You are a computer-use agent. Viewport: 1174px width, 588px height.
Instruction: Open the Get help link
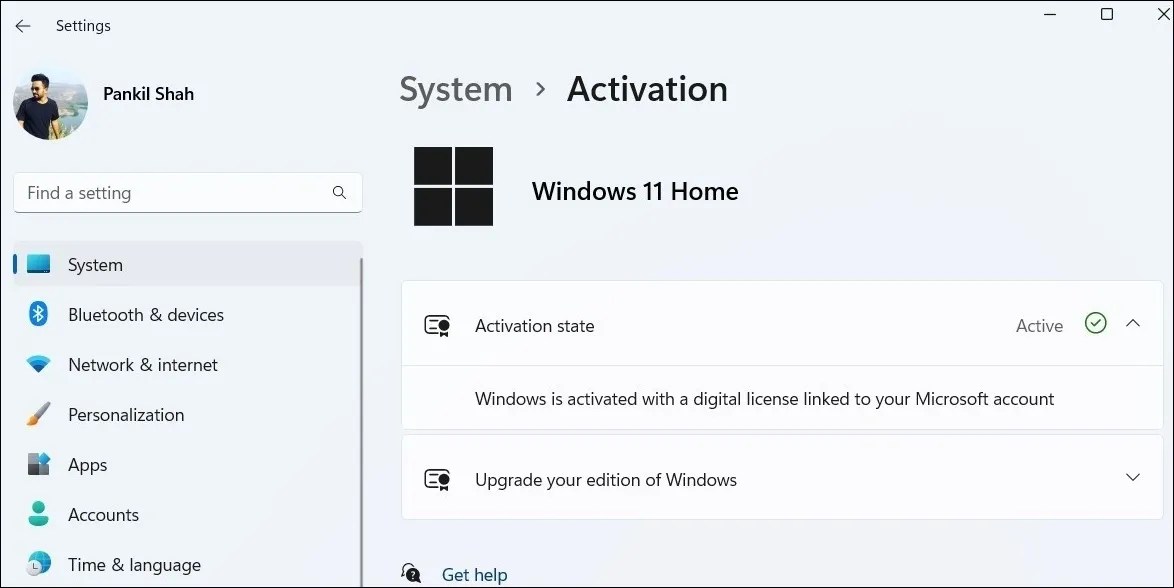[474, 573]
